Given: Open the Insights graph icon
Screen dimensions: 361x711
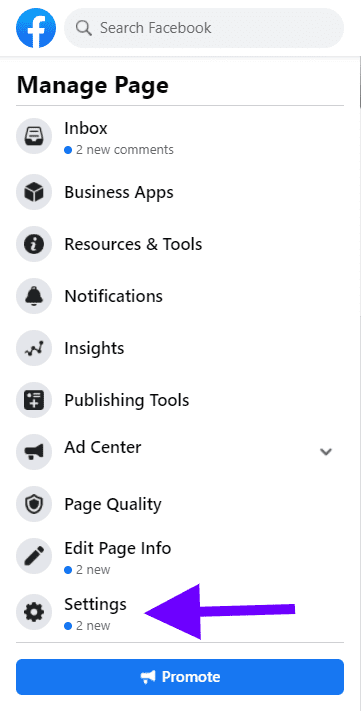Looking at the screenshot, I should pos(34,348).
